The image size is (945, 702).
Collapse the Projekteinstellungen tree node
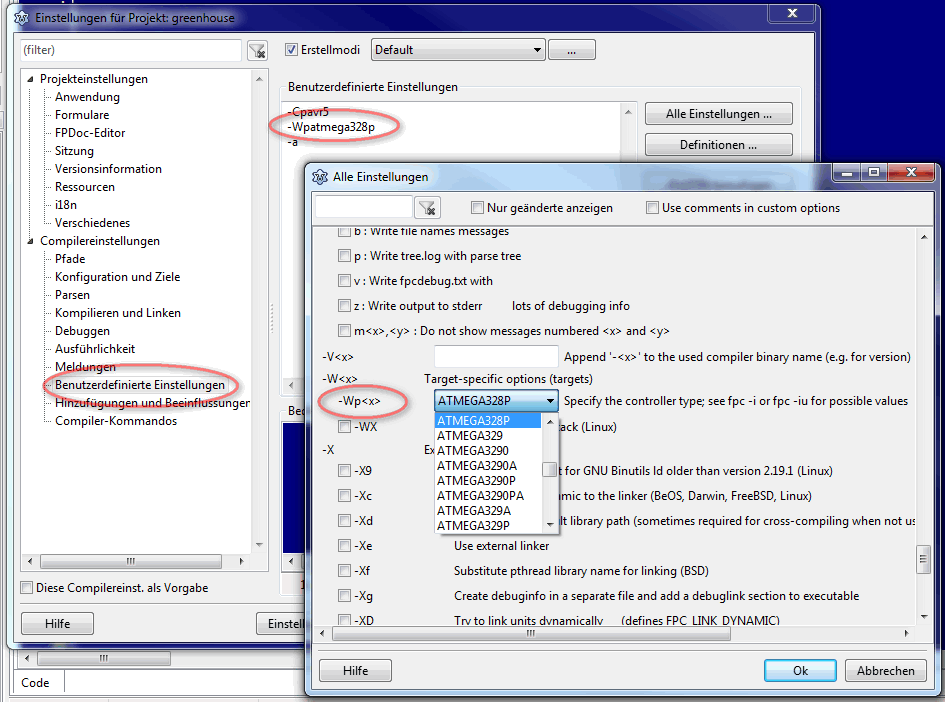click(30, 79)
